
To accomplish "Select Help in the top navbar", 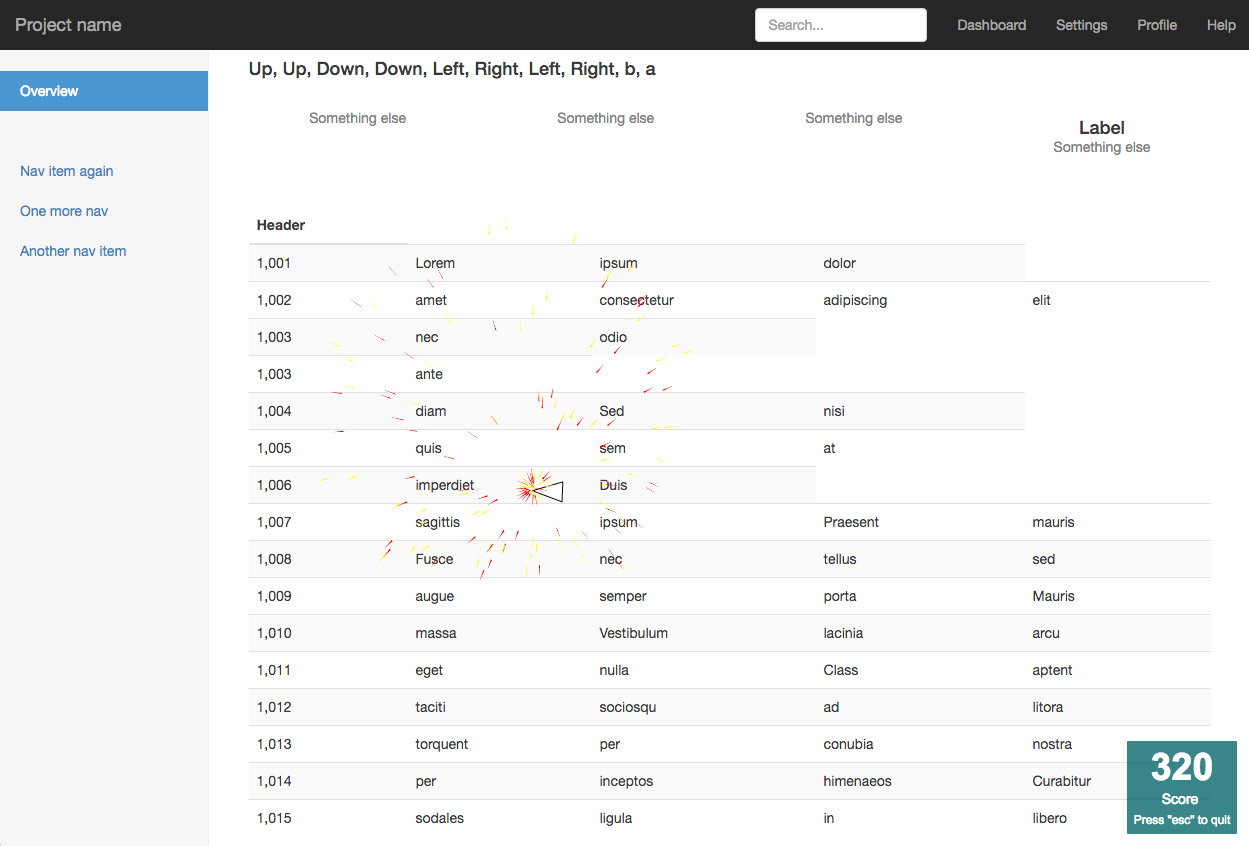I will click(1221, 25).
